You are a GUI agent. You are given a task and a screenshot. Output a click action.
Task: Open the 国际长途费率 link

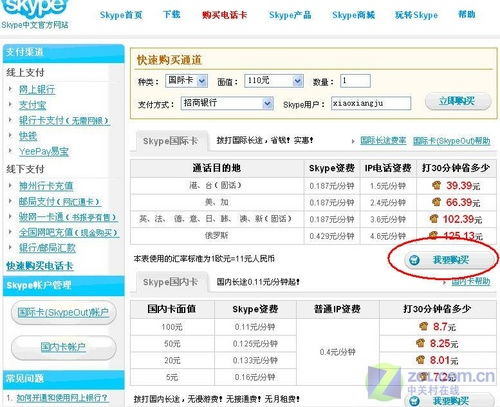[383, 141]
